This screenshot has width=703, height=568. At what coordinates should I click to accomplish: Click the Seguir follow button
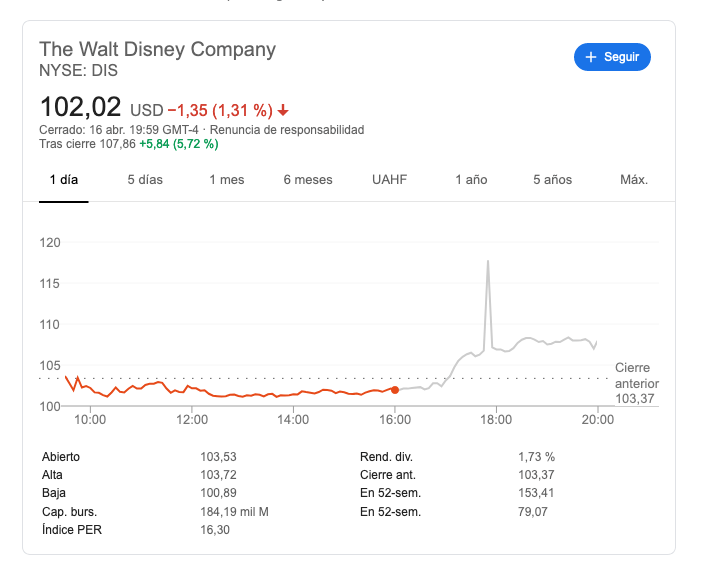(612, 57)
